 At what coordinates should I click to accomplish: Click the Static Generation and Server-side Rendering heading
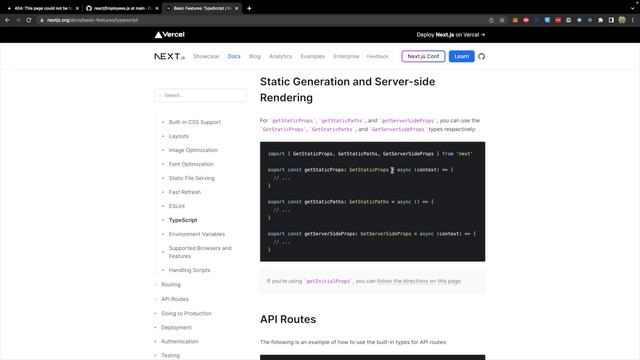[347, 89]
